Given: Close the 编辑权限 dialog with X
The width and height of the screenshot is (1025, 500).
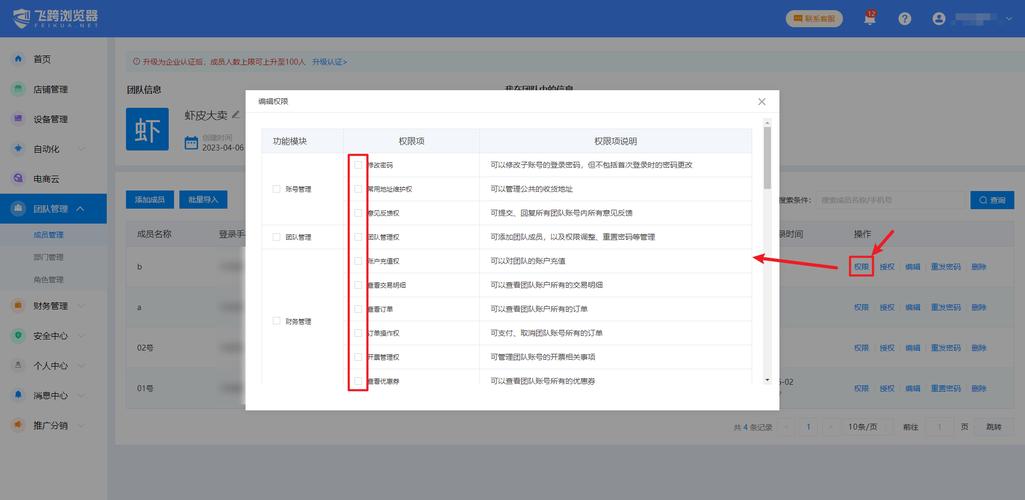Looking at the screenshot, I should pyautogui.click(x=761, y=102).
